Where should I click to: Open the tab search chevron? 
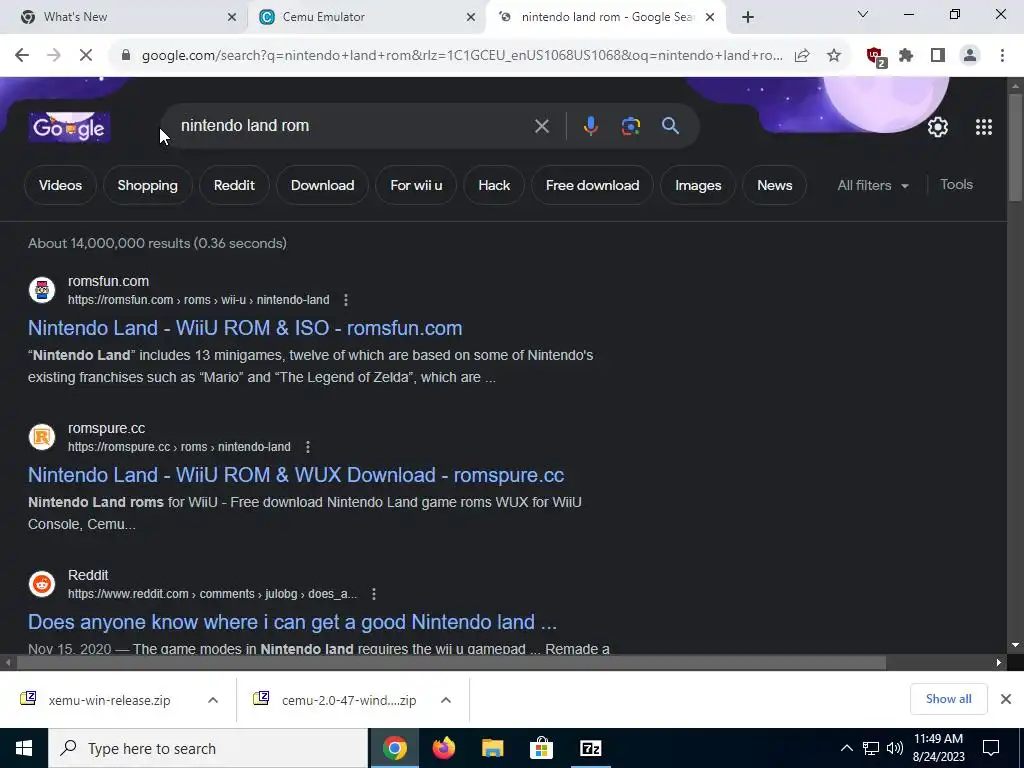(863, 14)
